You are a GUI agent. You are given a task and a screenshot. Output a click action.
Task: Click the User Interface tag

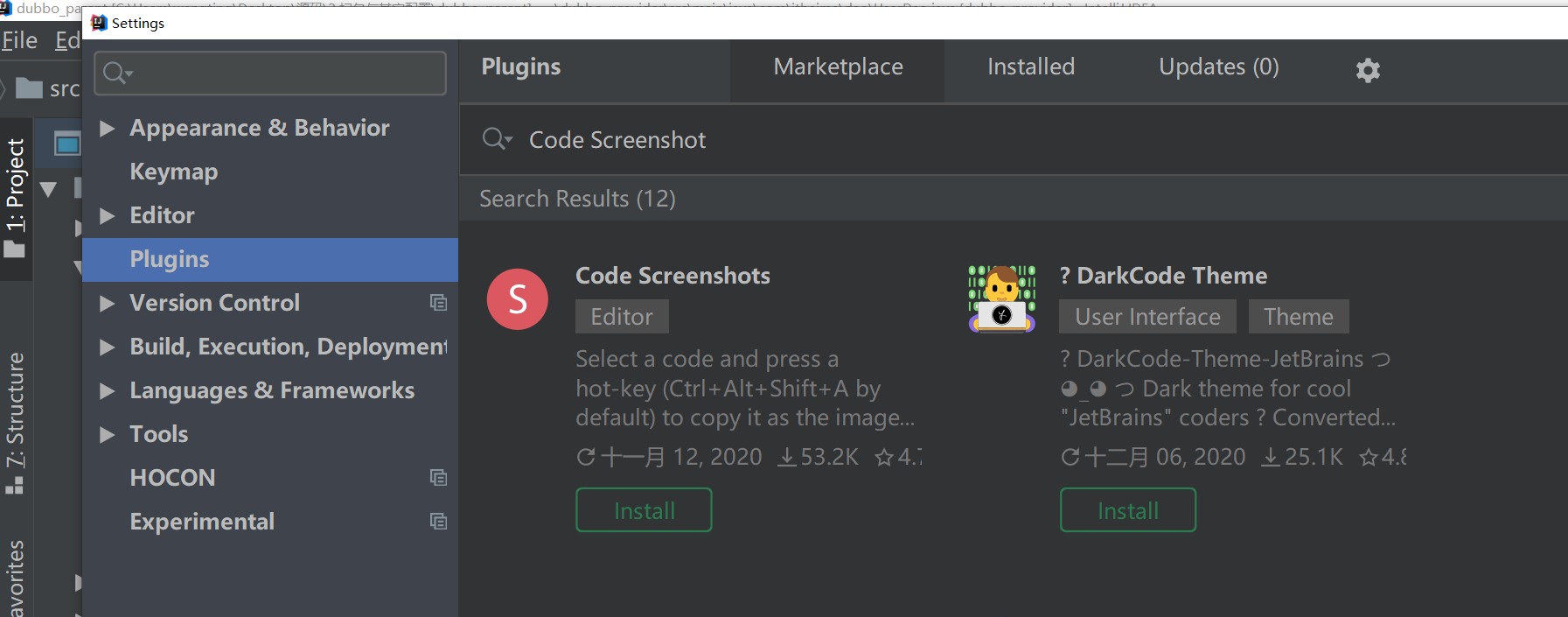pyautogui.click(x=1147, y=317)
